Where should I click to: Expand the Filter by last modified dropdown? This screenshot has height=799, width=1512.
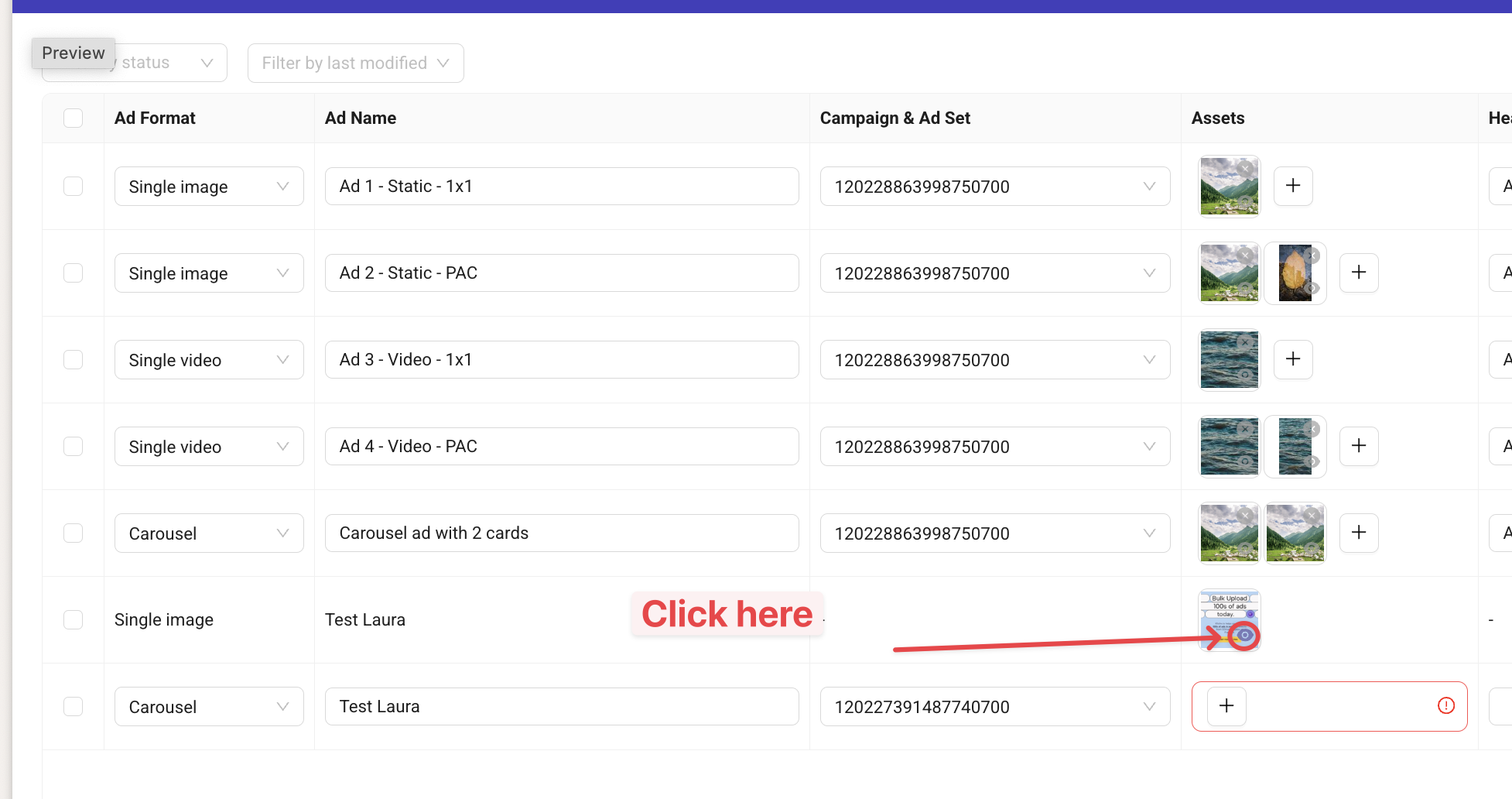355,63
